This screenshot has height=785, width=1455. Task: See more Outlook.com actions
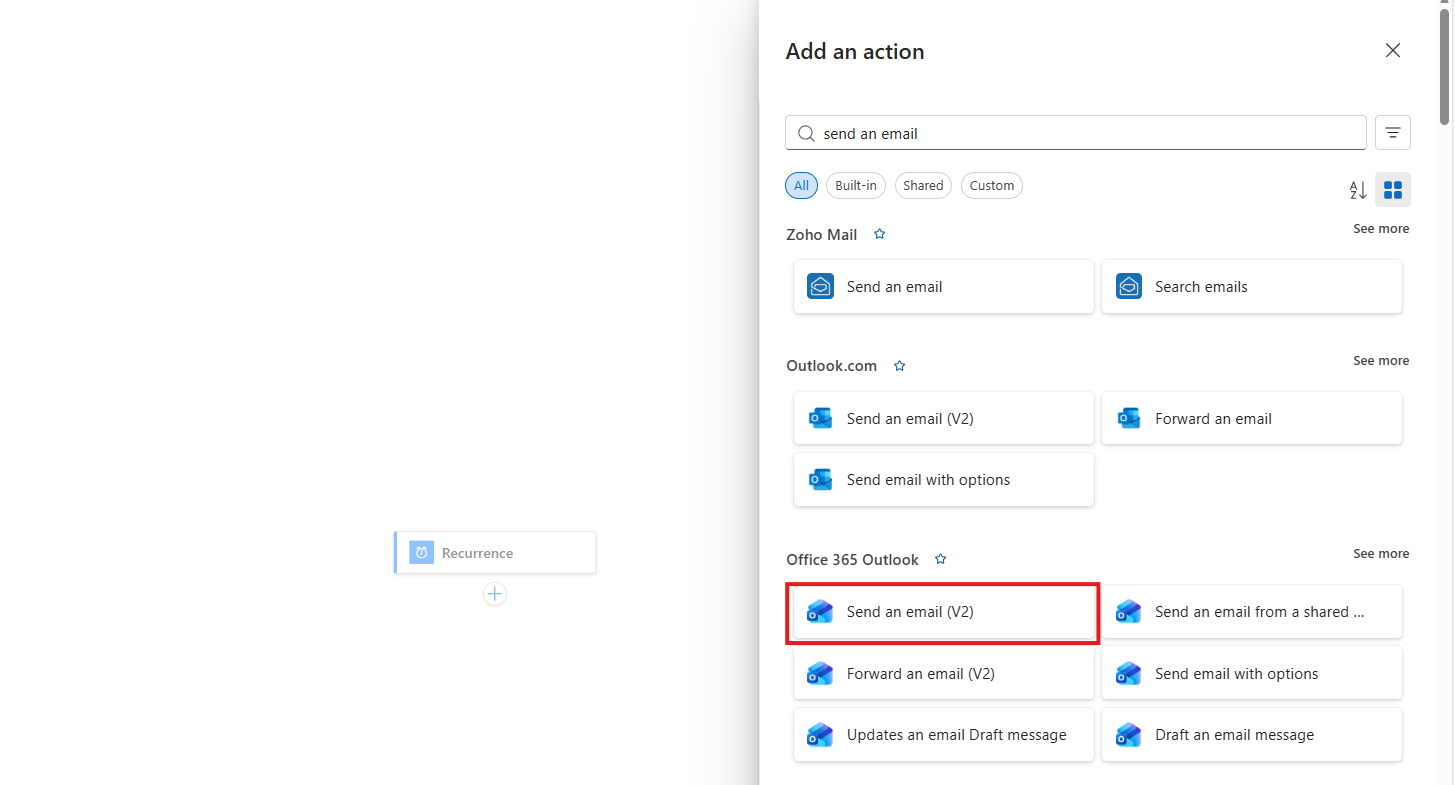1381,361
